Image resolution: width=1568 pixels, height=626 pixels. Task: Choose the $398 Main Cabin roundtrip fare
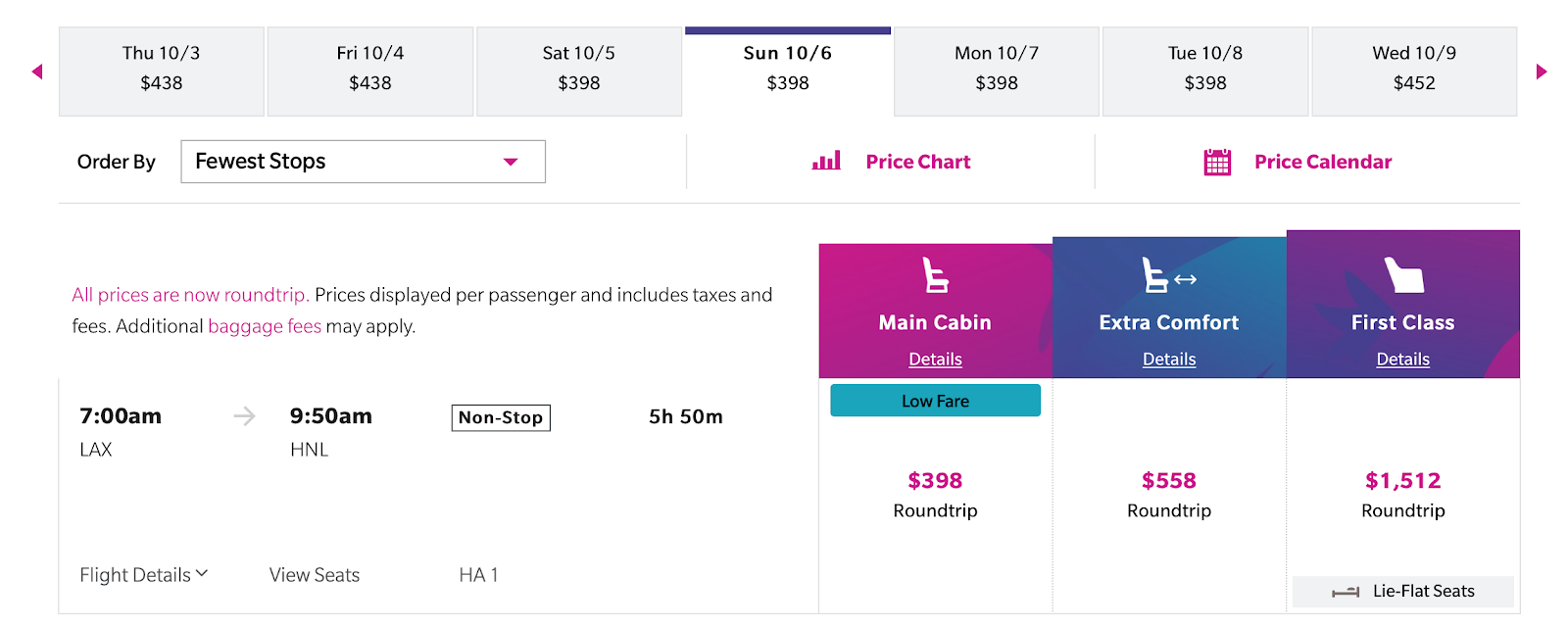coord(935,481)
